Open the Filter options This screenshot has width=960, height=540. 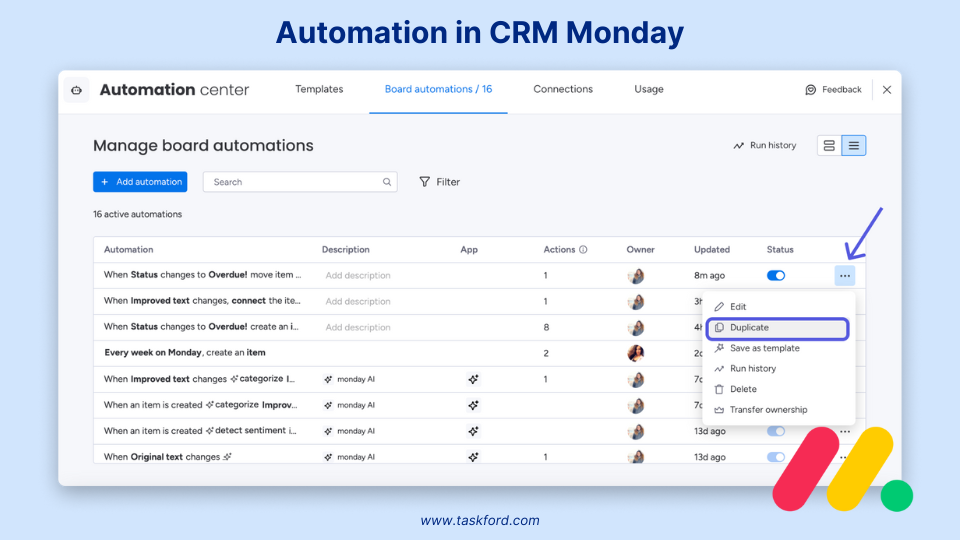(439, 182)
